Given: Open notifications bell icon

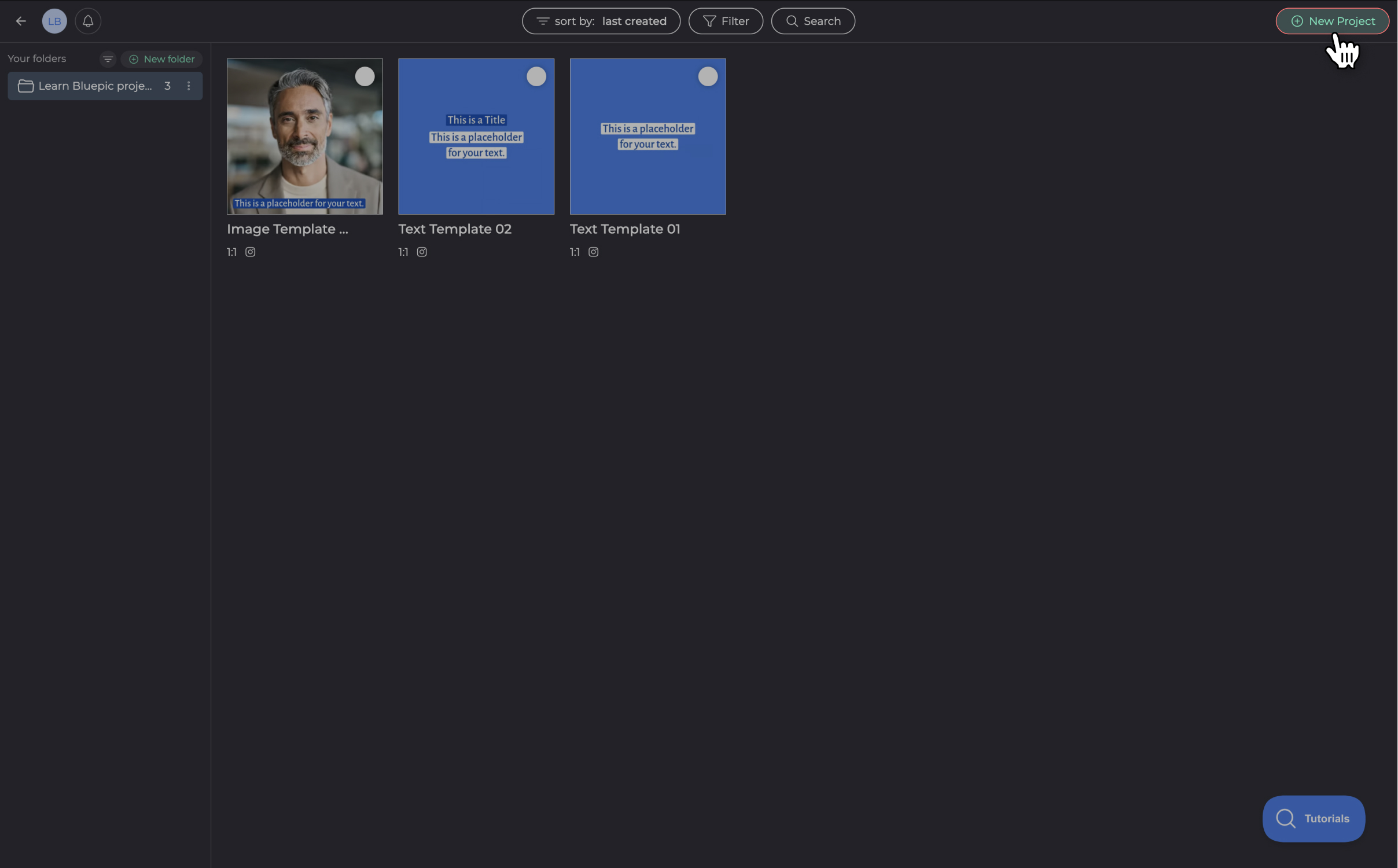Looking at the screenshot, I should (x=88, y=21).
